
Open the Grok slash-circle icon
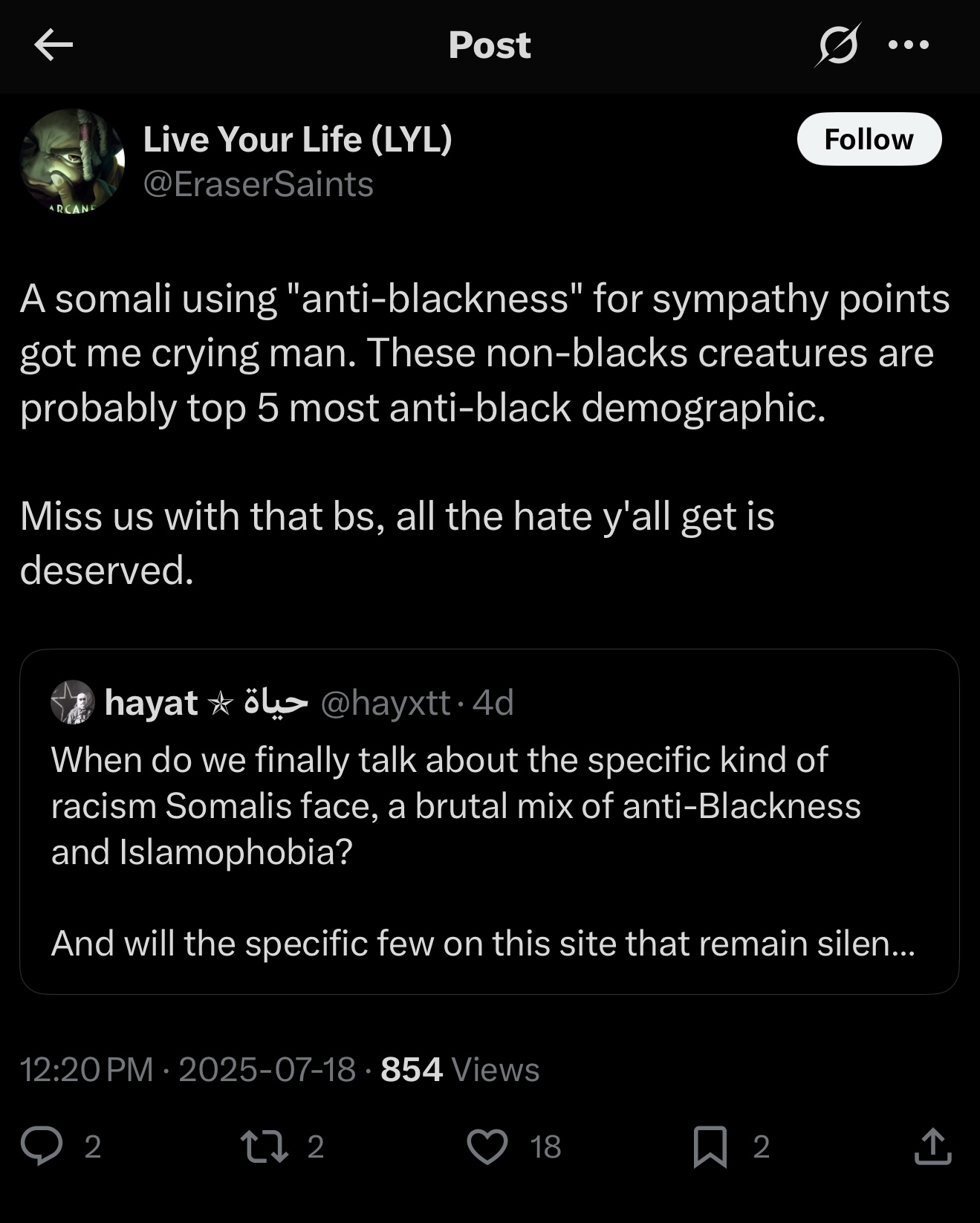pos(837,46)
